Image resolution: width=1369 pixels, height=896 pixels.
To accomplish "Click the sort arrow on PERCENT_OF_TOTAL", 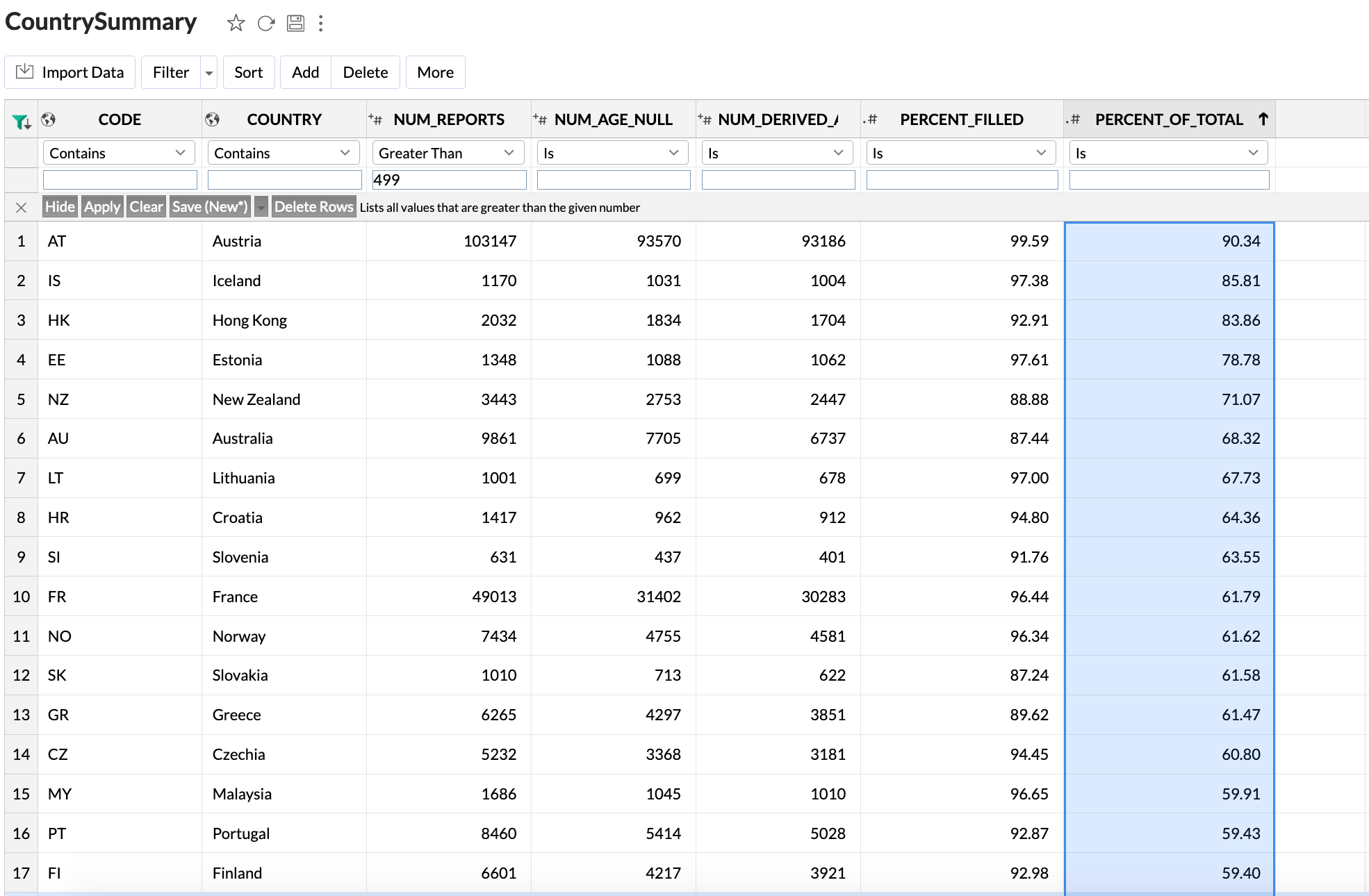I will 1263,119.
